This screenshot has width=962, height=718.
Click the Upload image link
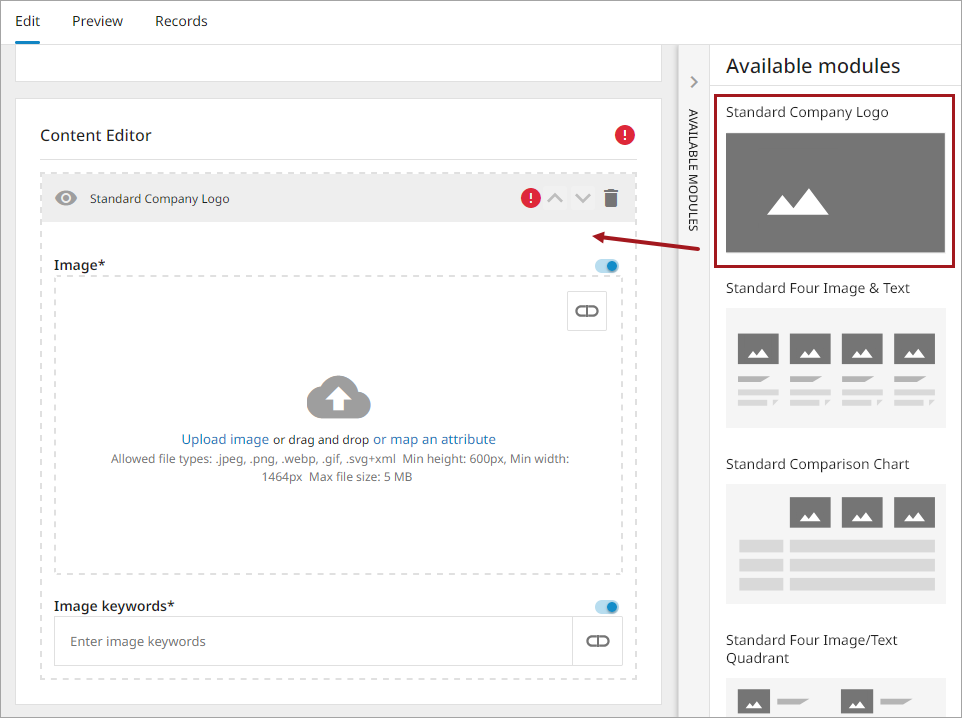[x=225, y=439]
